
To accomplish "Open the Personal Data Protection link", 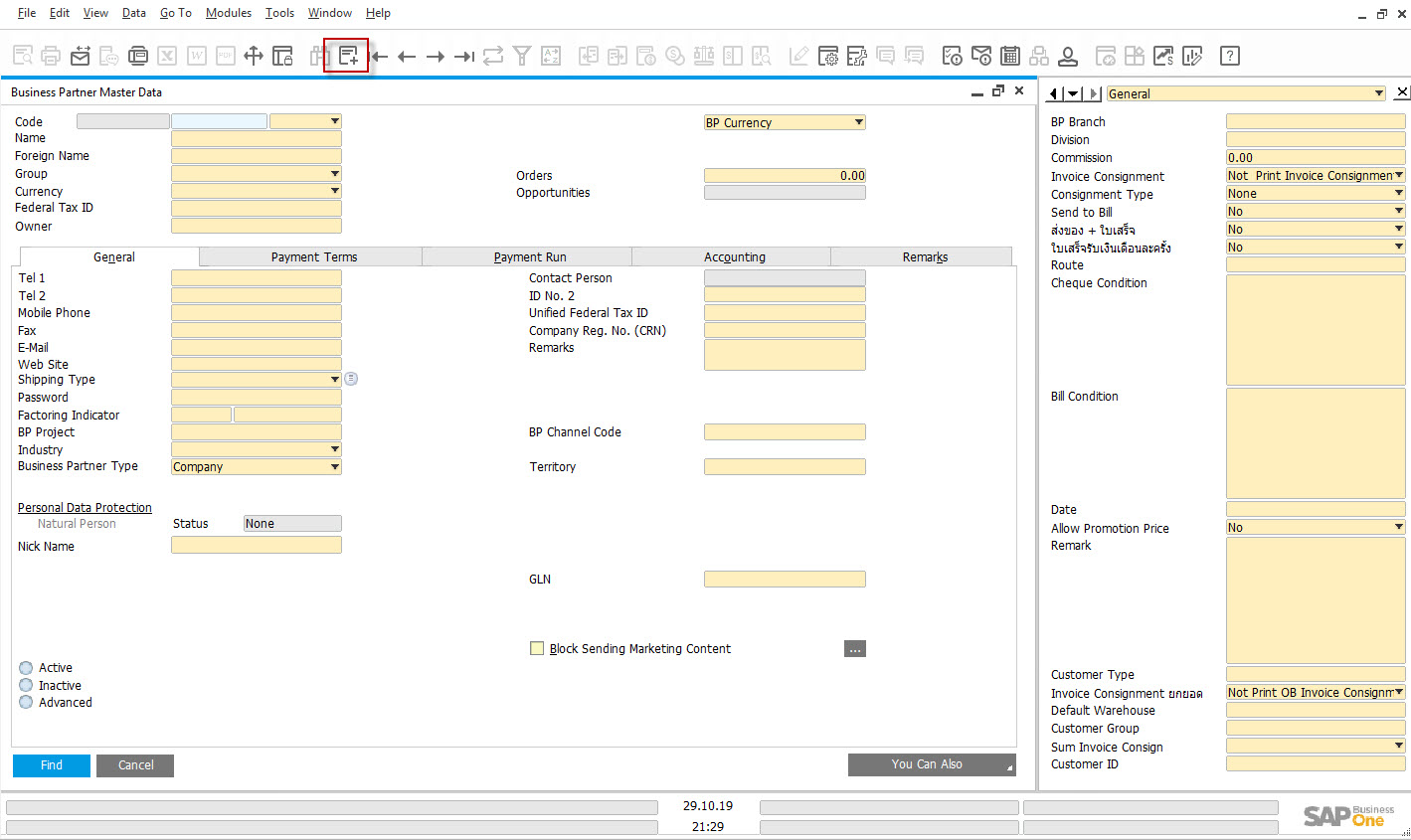I will (85, 507).
